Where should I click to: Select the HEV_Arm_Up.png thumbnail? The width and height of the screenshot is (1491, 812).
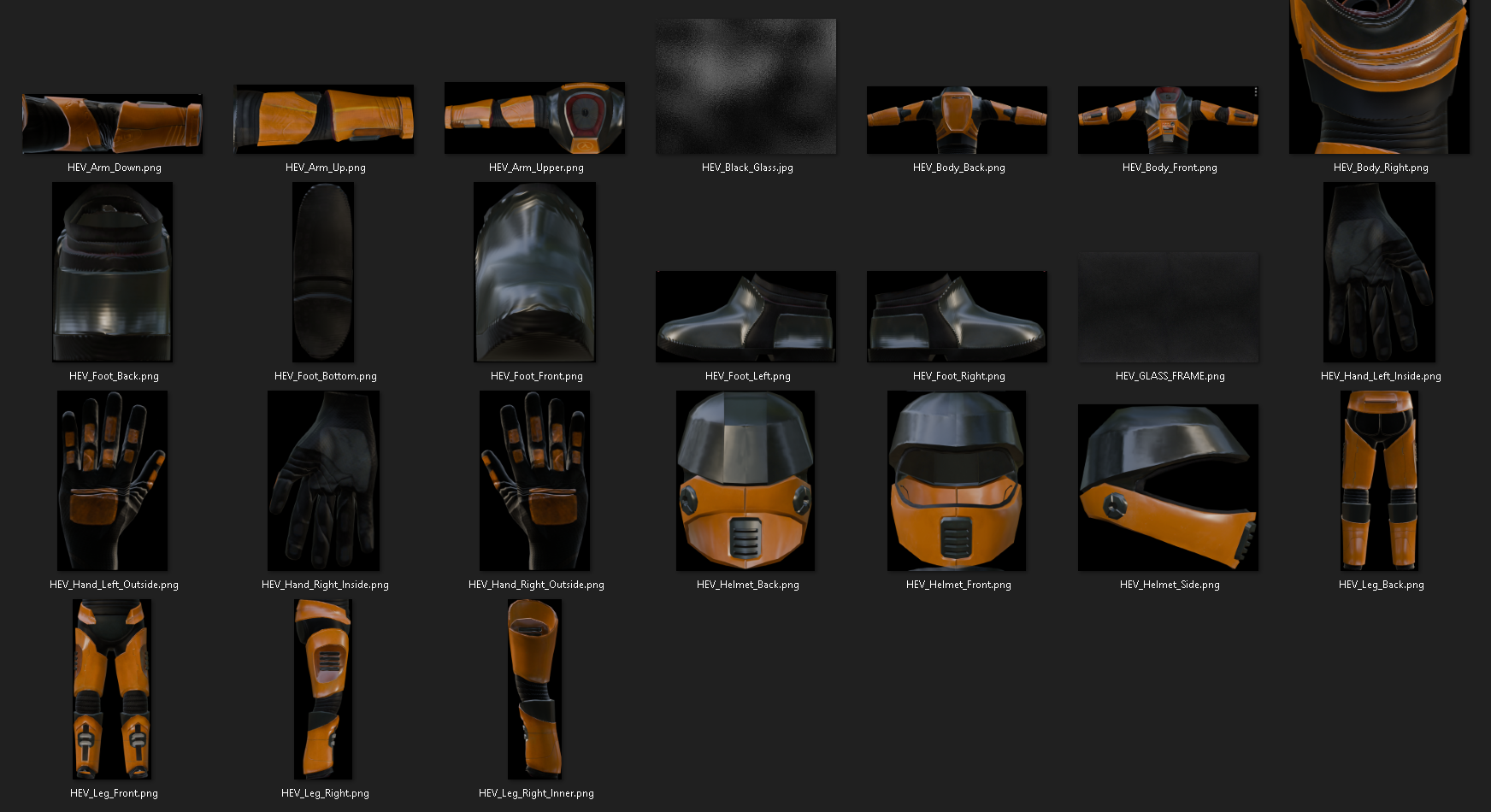(324, 119)
